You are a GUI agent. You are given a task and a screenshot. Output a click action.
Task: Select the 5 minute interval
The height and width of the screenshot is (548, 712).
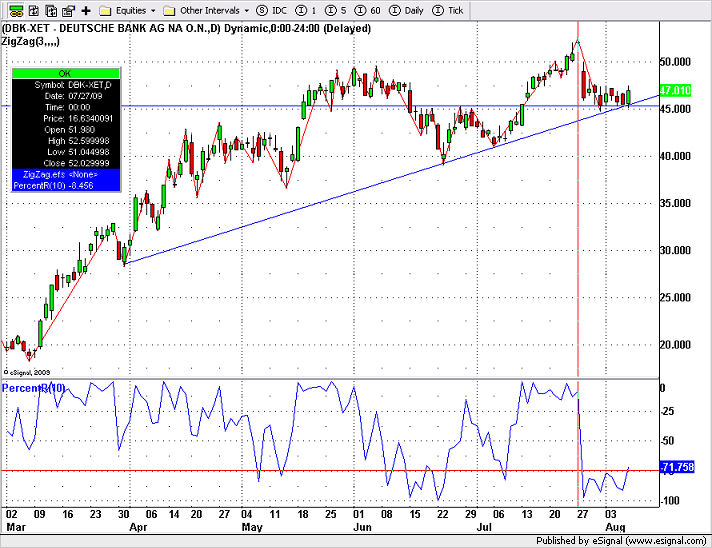(x=336, y=10)
